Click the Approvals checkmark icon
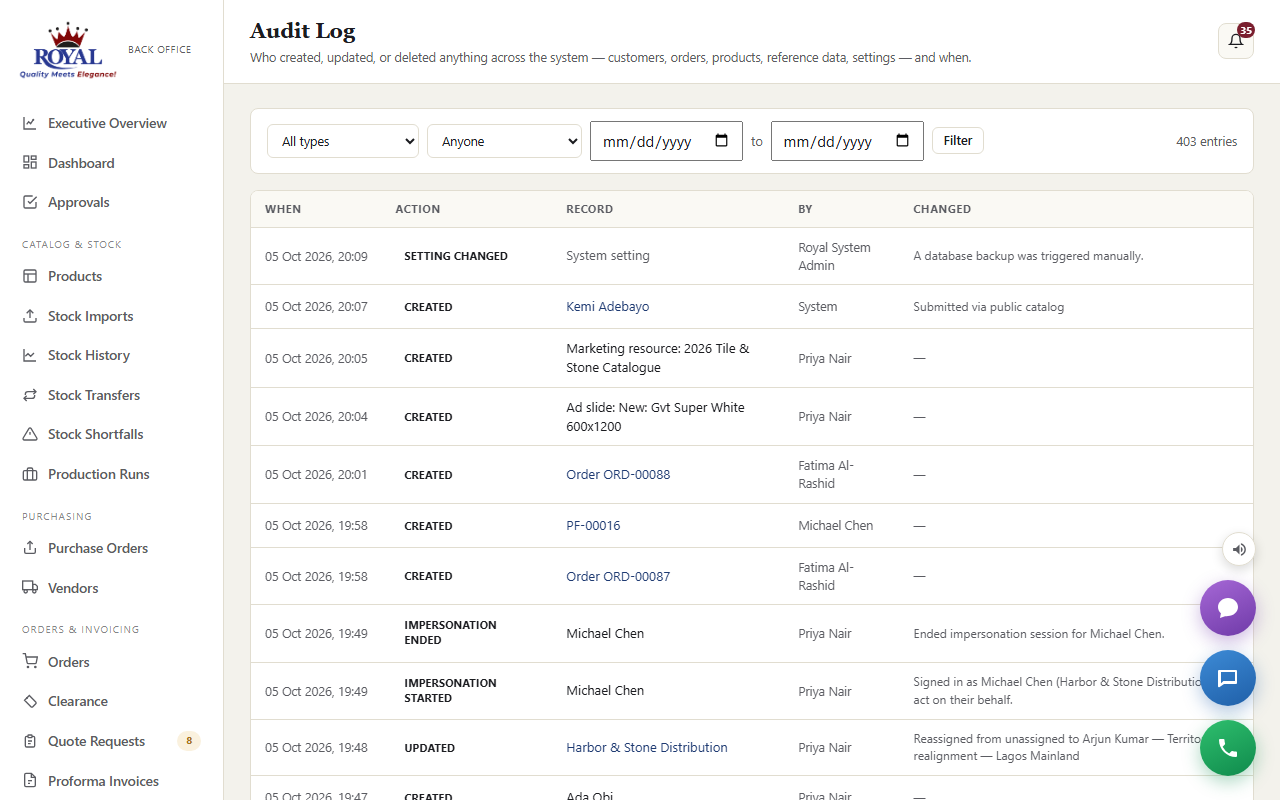 tap(30, 202)
